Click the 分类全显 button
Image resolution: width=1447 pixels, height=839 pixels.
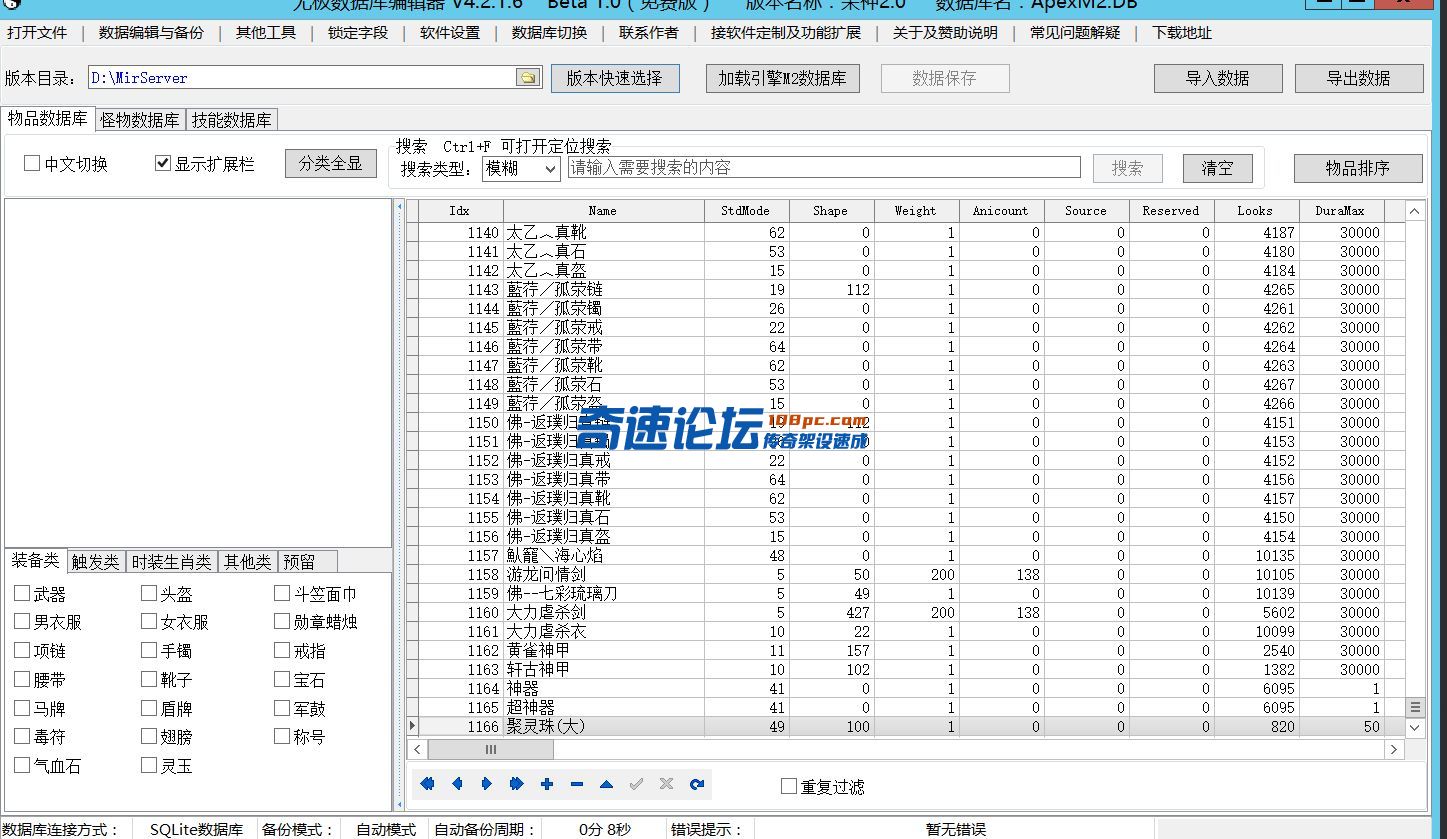tap(331, 163)
